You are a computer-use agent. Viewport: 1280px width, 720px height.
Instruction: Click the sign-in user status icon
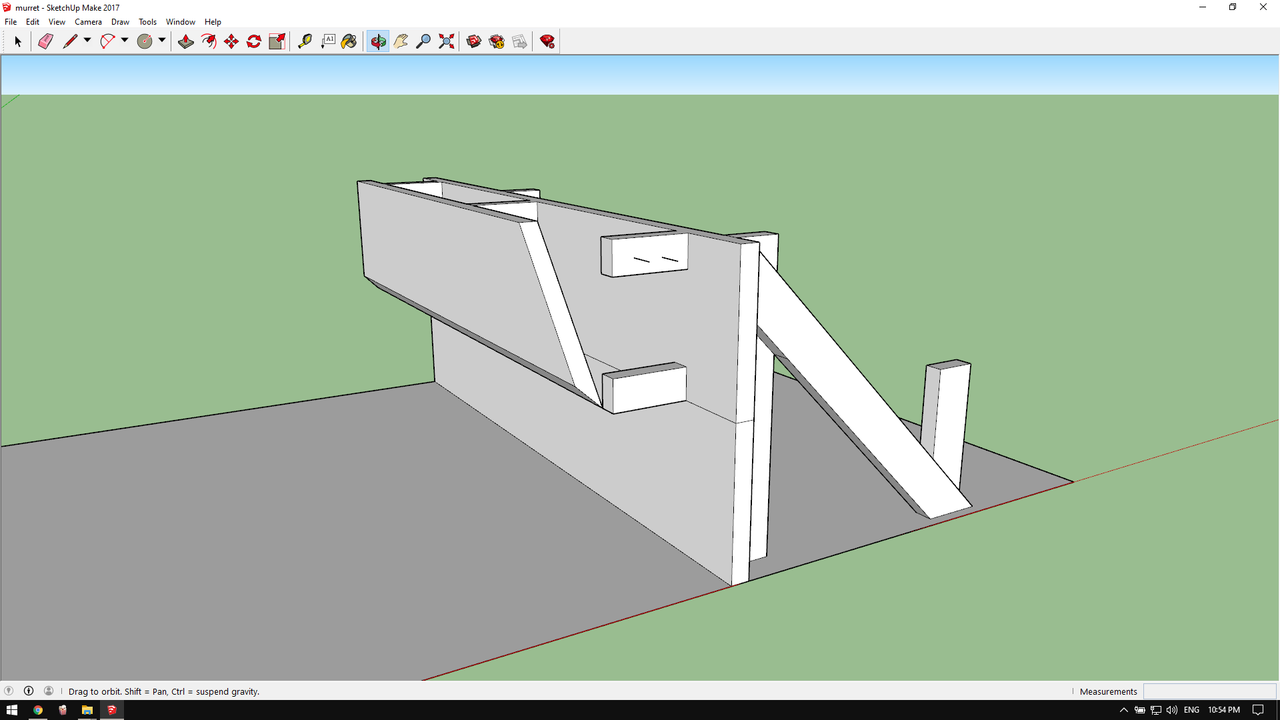click(48, 691)
